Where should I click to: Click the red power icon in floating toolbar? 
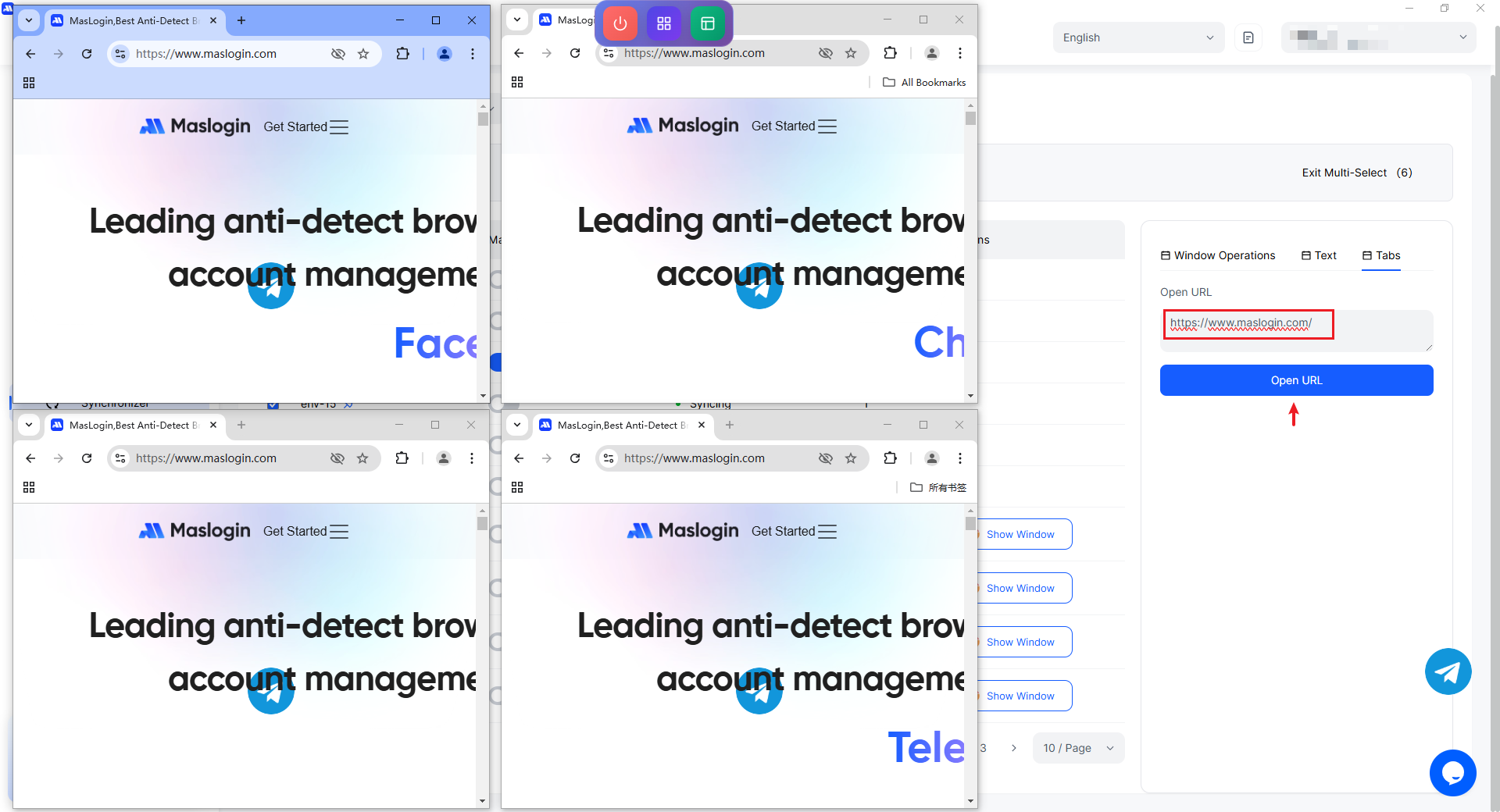point(620,23)
